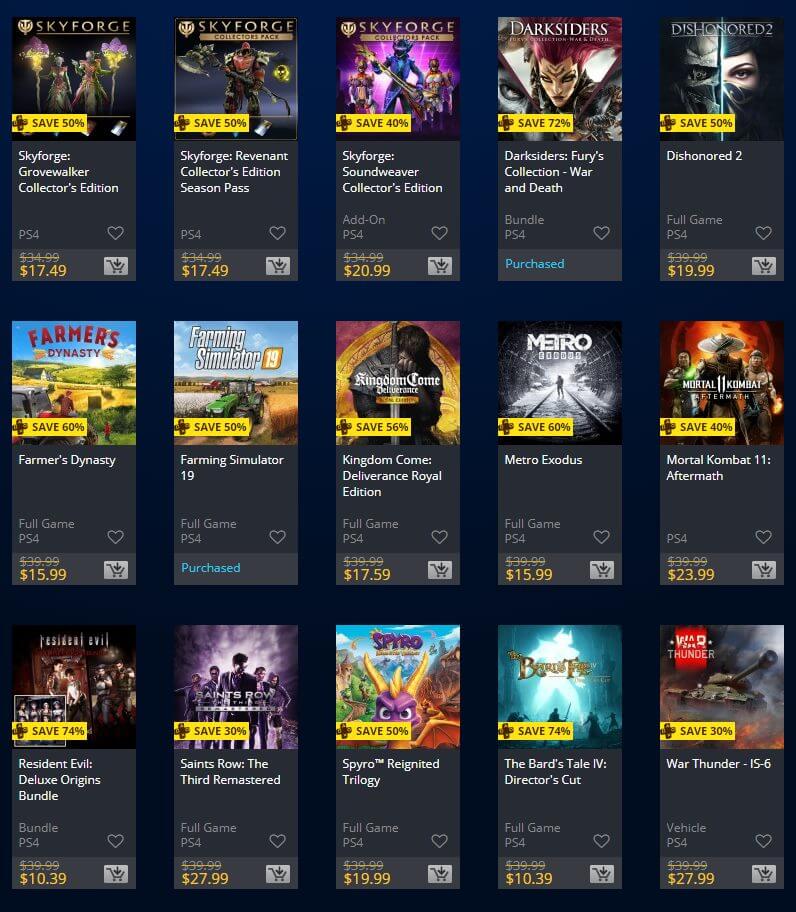The image size is (796, 912).
Task: Open the Metro Exodus cover image
Action: 560,383
